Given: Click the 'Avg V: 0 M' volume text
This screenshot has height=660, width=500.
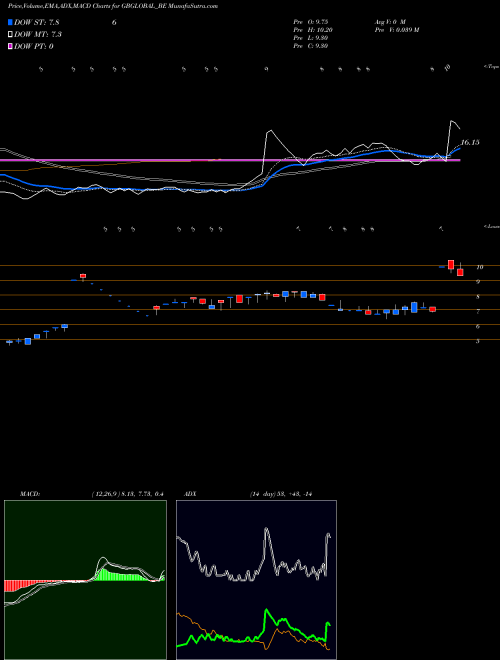Looking at the screenshot, I should pyautogui.click(x=390, y=21).
